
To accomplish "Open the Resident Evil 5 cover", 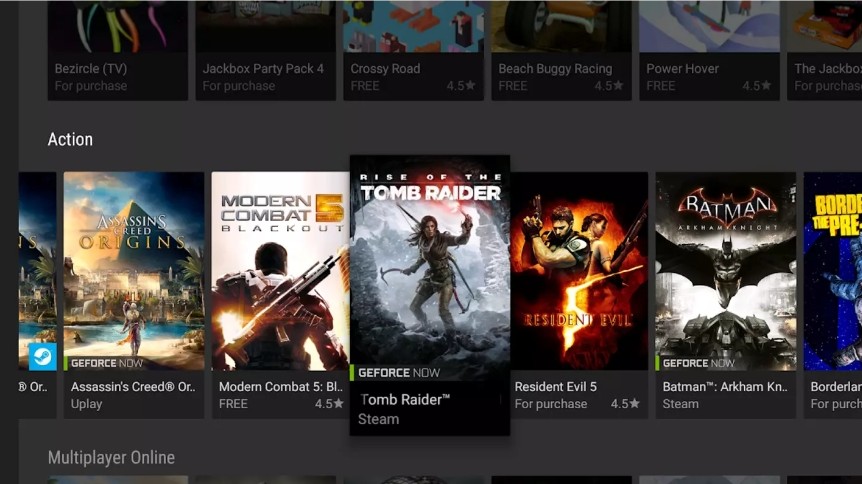I will [x=578, y=271].
